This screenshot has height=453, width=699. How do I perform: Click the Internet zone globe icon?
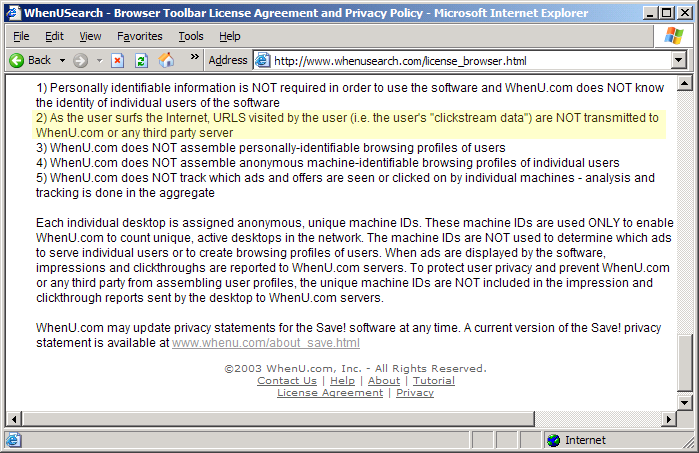(554, 440)
